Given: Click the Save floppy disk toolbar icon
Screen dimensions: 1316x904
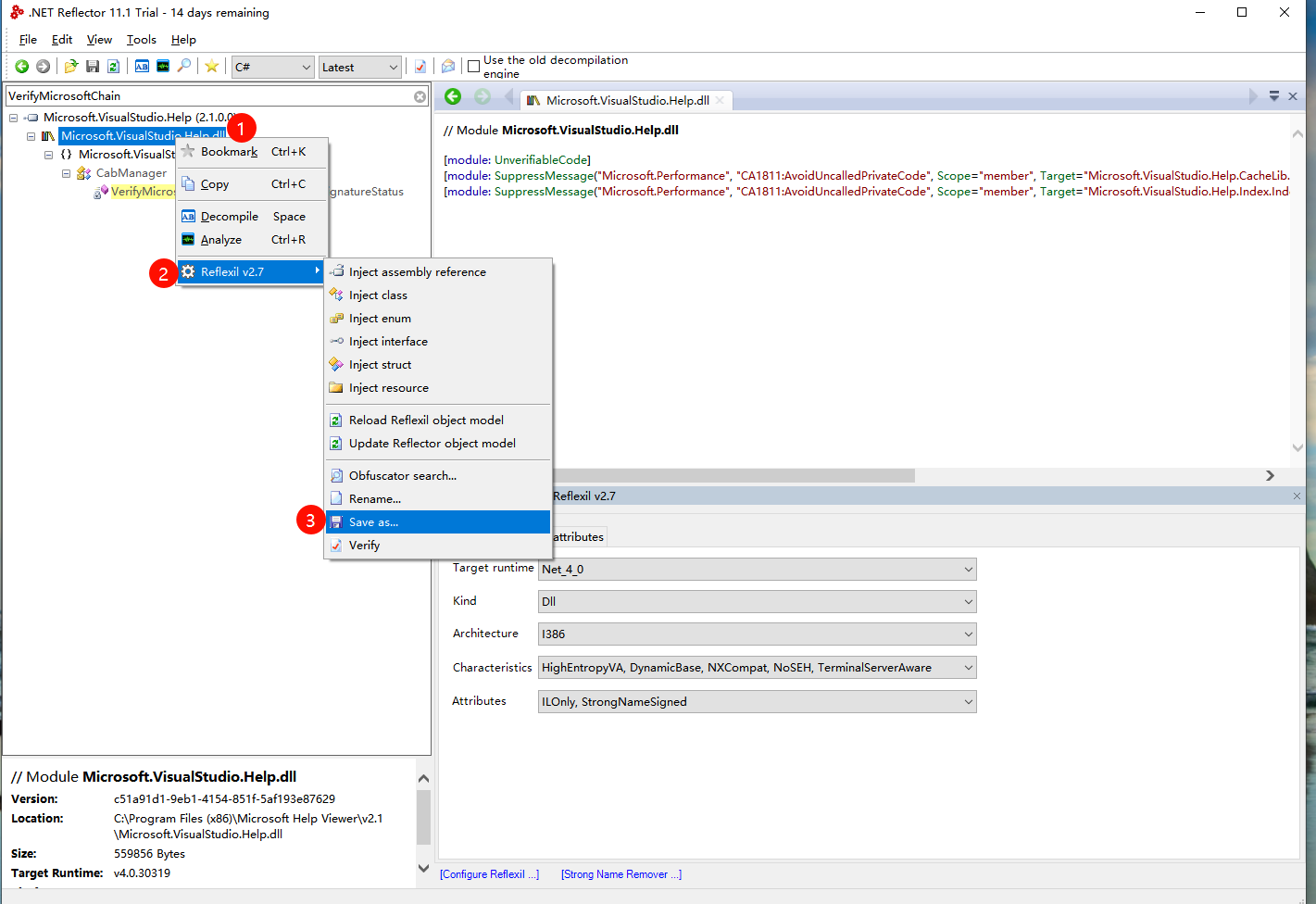Looking at the screenshot, I should coord(92,67).
